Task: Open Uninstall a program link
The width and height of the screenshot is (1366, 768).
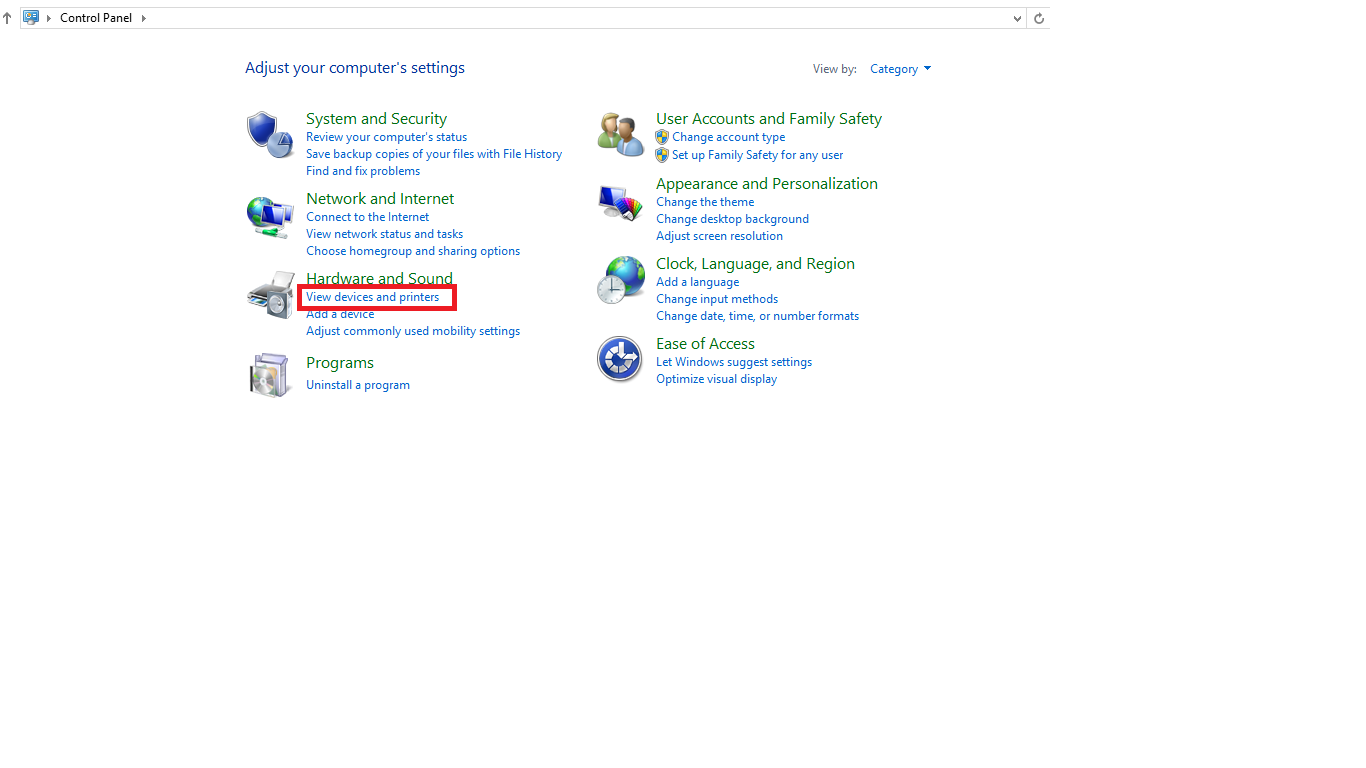Action: tap(357, 385)
